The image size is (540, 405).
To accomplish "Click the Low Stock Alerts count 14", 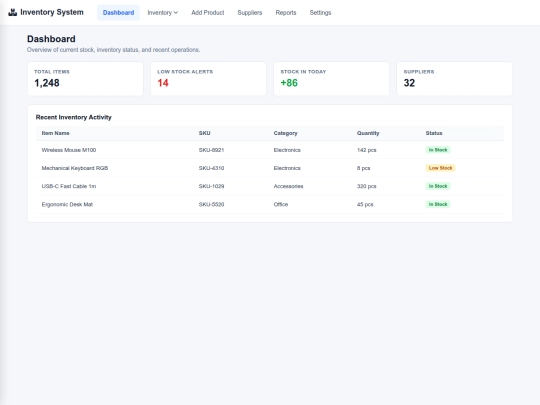I will point(163,83).
